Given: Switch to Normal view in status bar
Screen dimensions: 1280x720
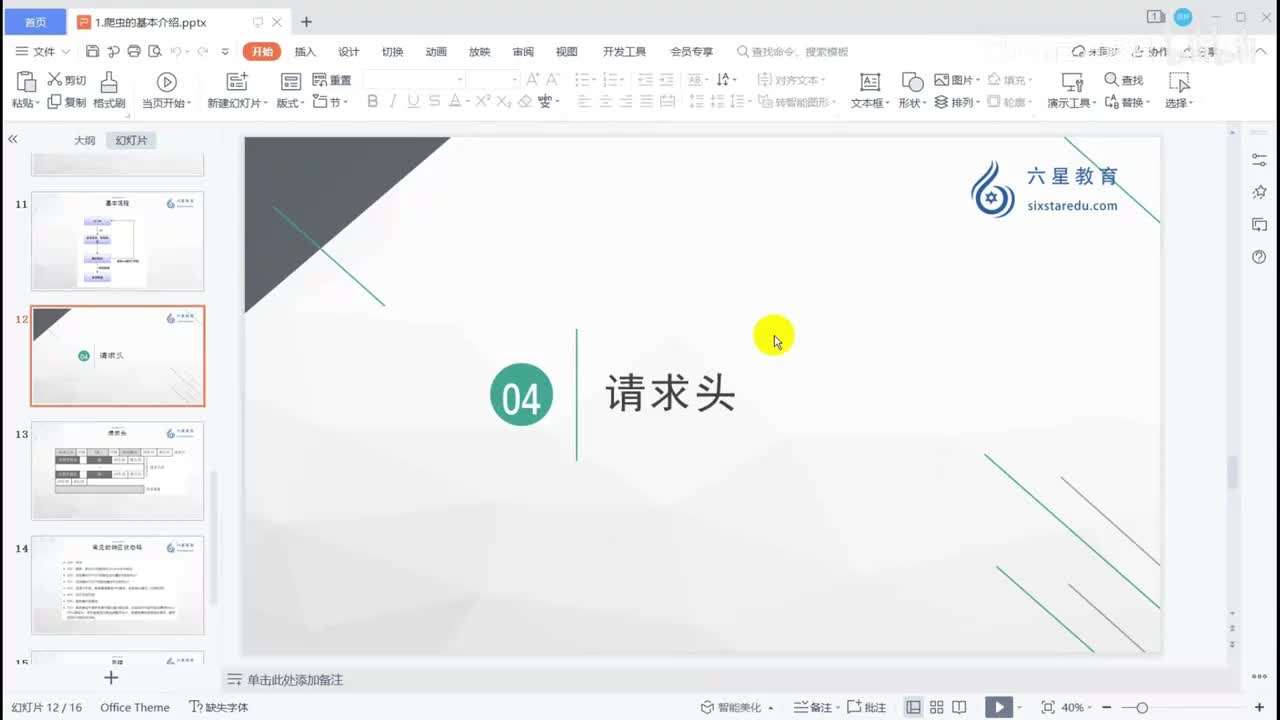Looking at the screenshot, I should pyautogui.click(x=913, y=707).
